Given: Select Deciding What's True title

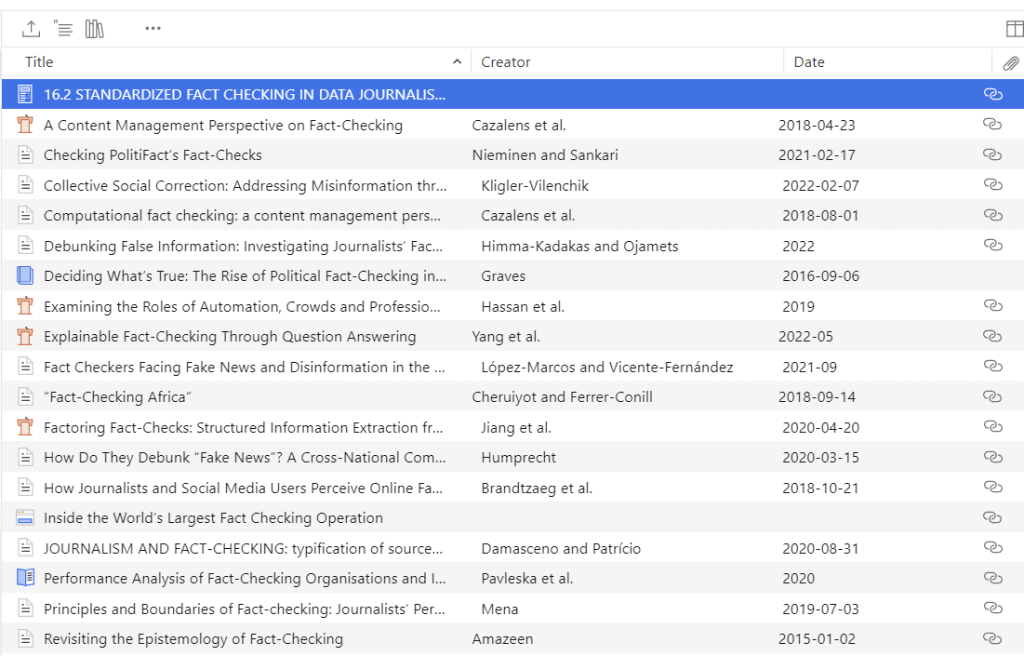Looking at the screenshot, I should pos(245,276).
